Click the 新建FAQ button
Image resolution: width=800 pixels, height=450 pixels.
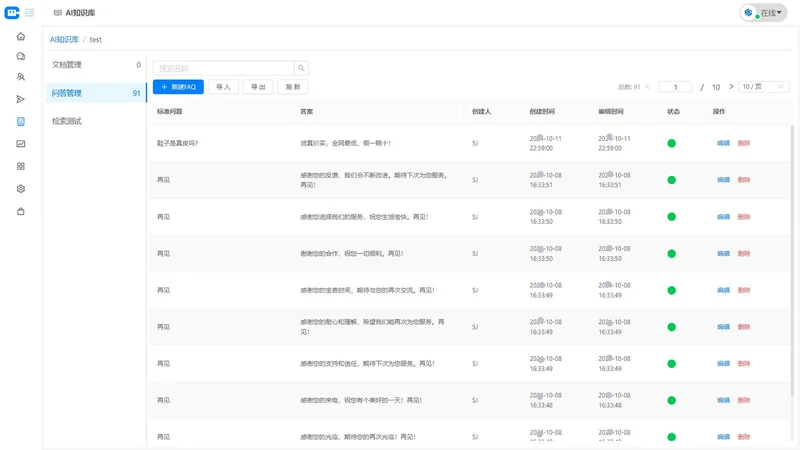click(178, 87)
